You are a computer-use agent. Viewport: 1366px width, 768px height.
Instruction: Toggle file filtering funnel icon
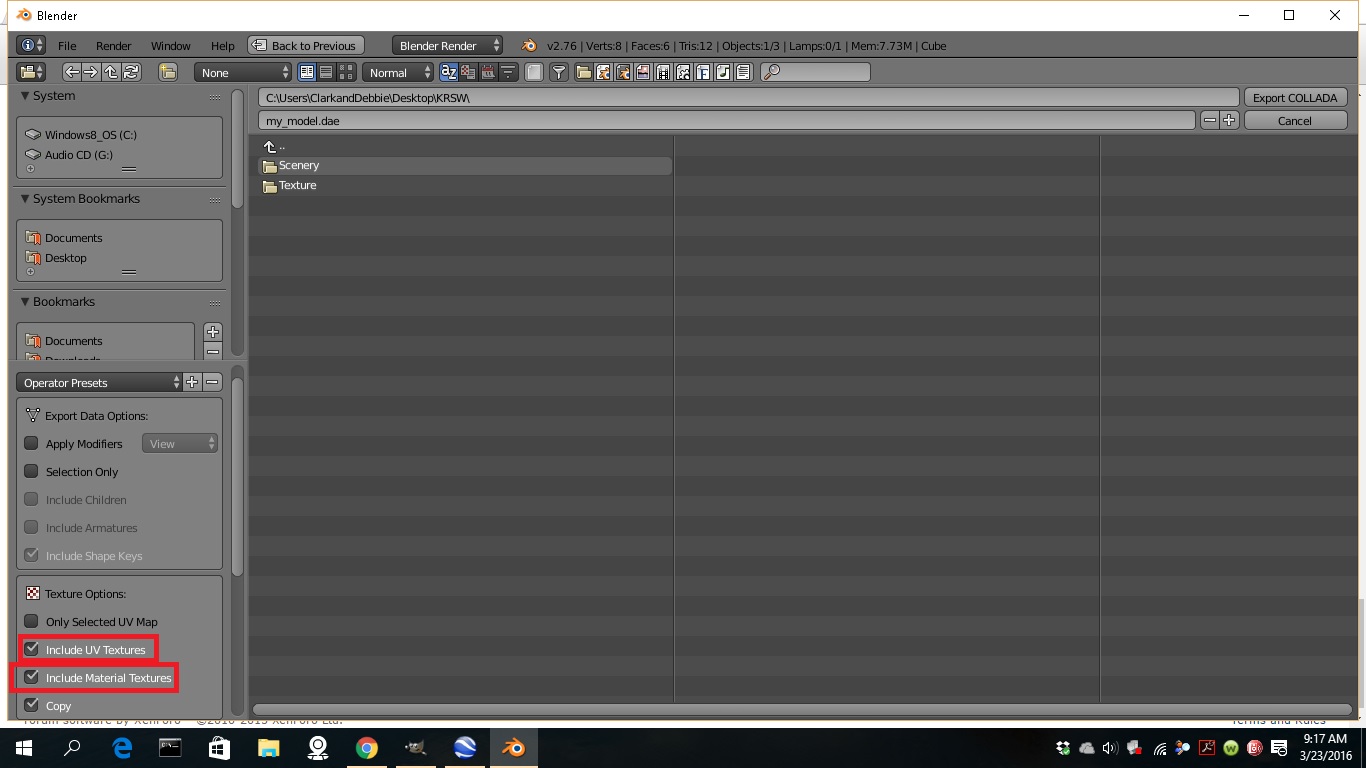pos(559,72)
